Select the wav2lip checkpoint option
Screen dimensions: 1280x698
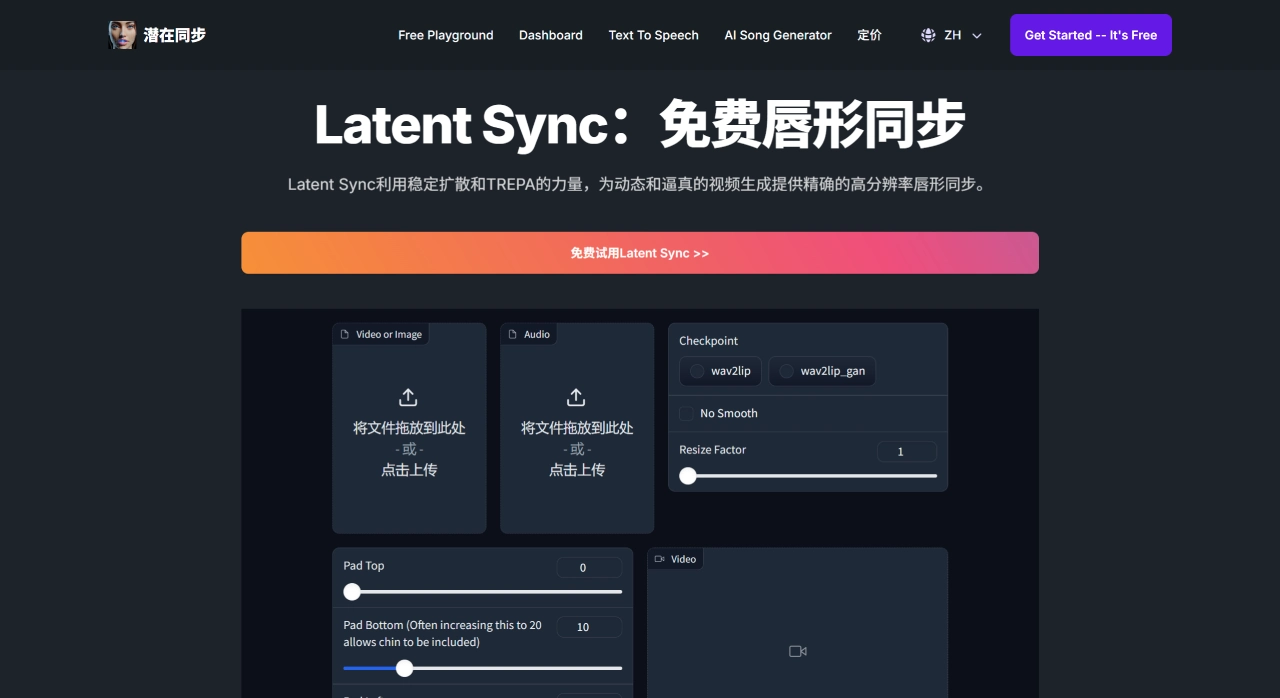click(720, 371)
